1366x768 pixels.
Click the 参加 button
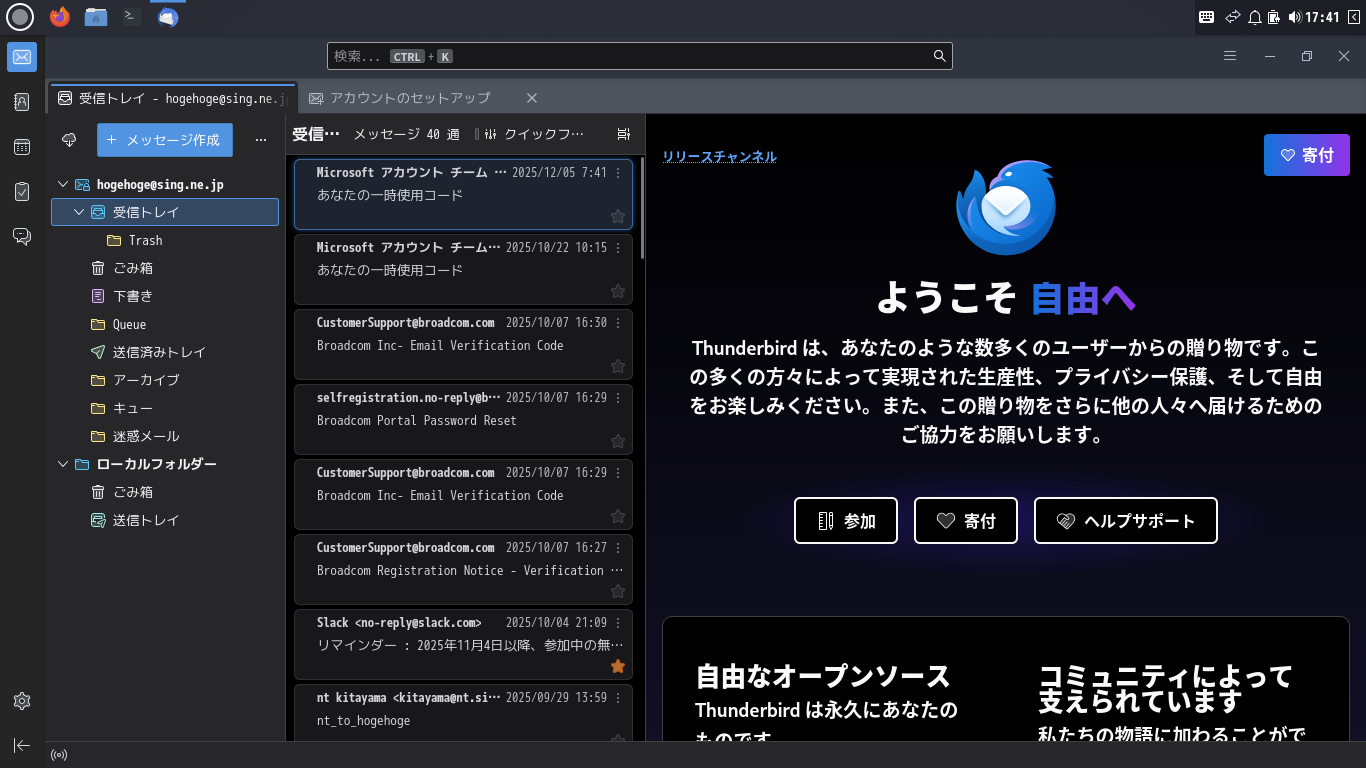pyautogui.click(x=848, y=520)
